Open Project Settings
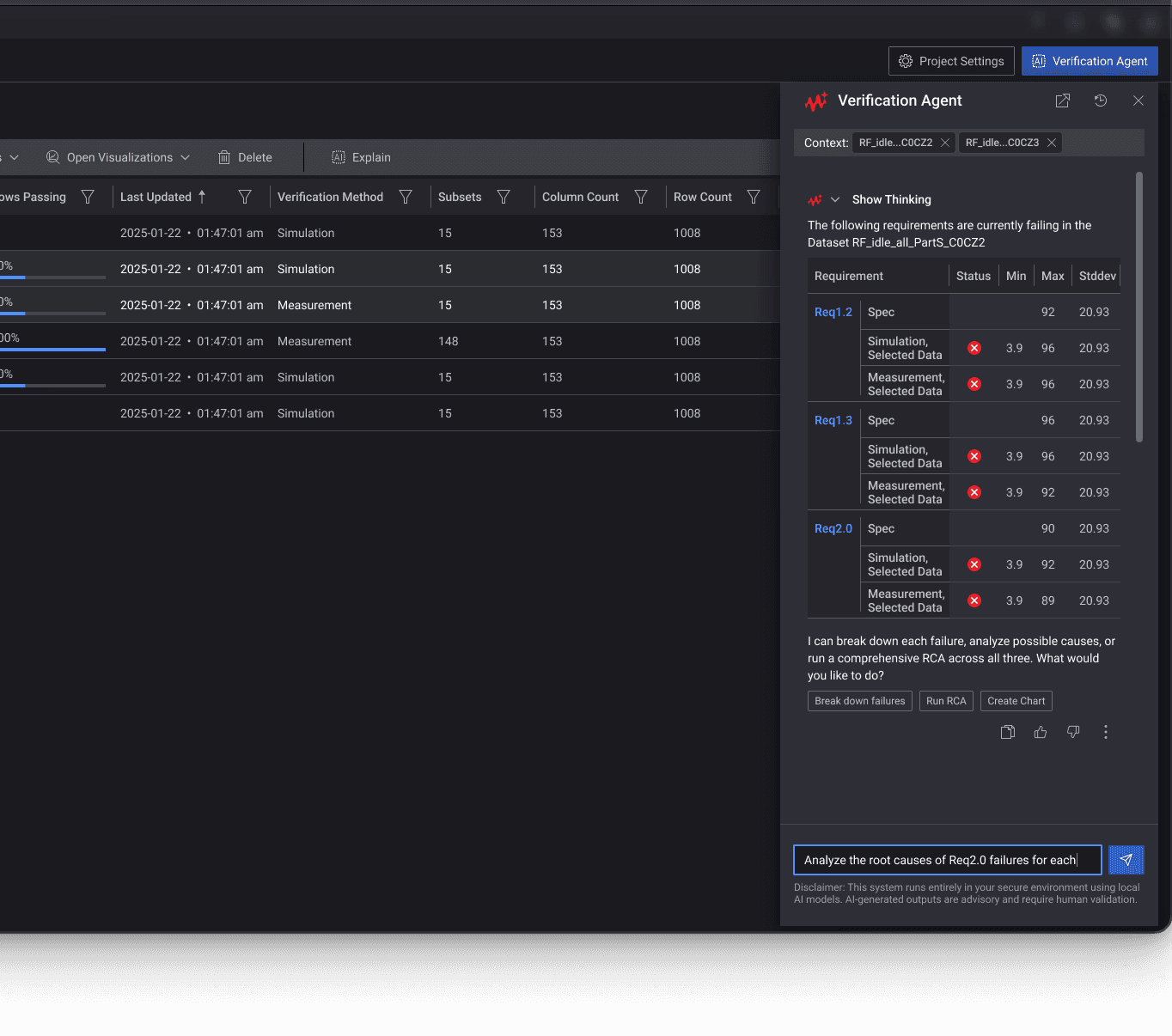Screen dimensions: 1172x1036 [951, 61]
